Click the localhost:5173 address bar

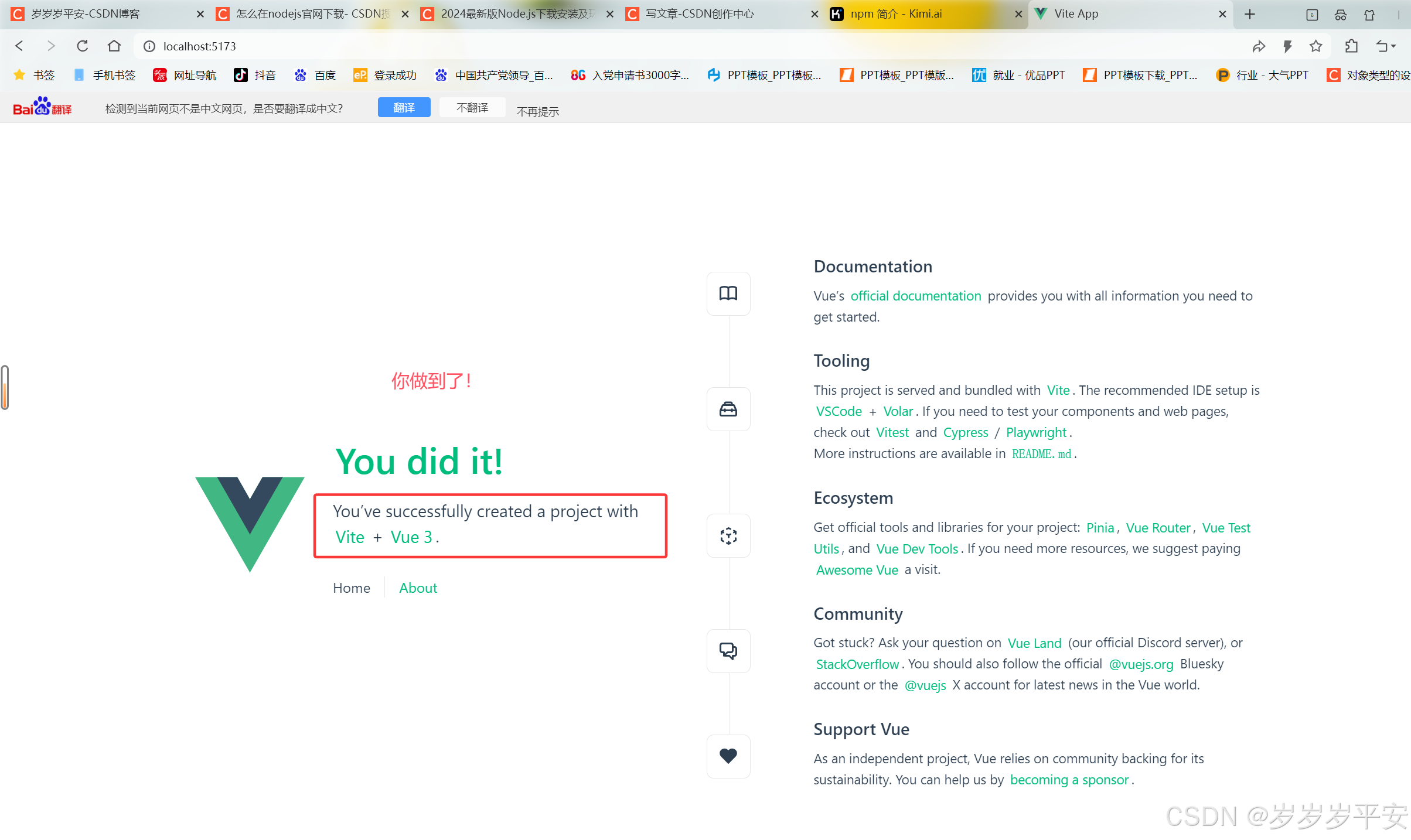click(x=199, y=46)
